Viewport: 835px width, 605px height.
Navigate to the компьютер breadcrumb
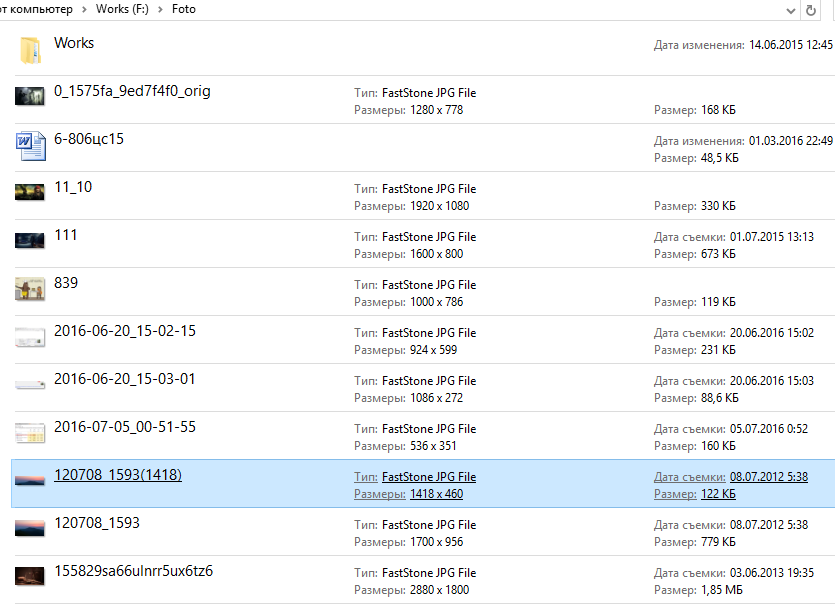(38, 9)
